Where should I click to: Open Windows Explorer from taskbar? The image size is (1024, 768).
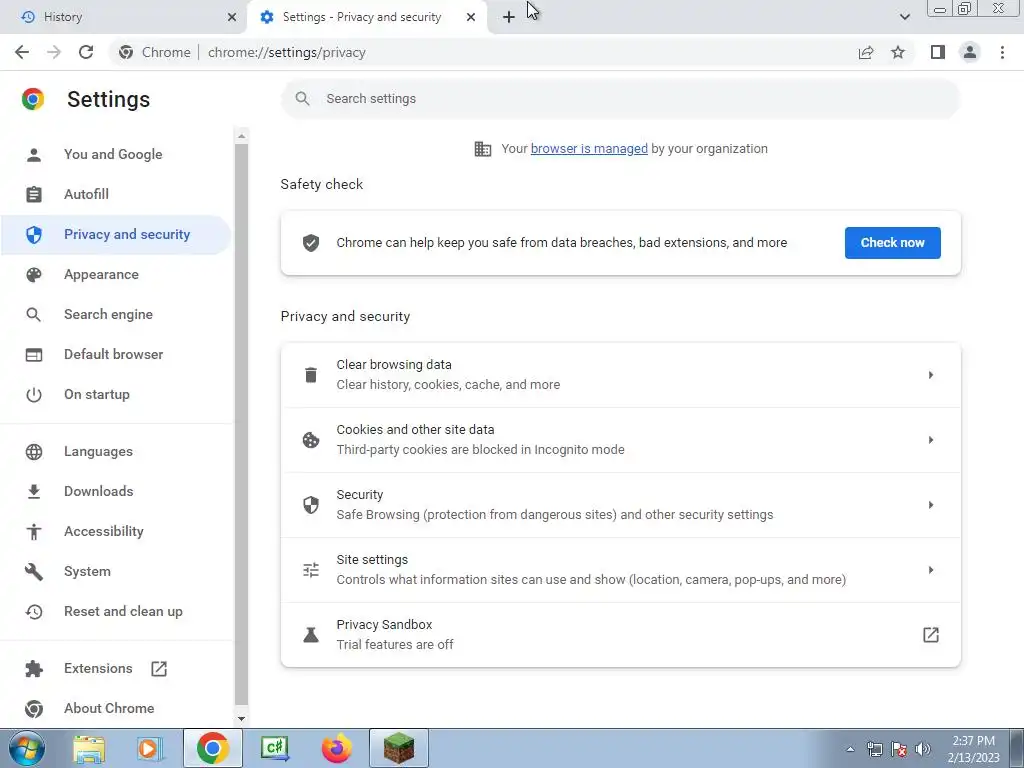click(x=89, y=749)
